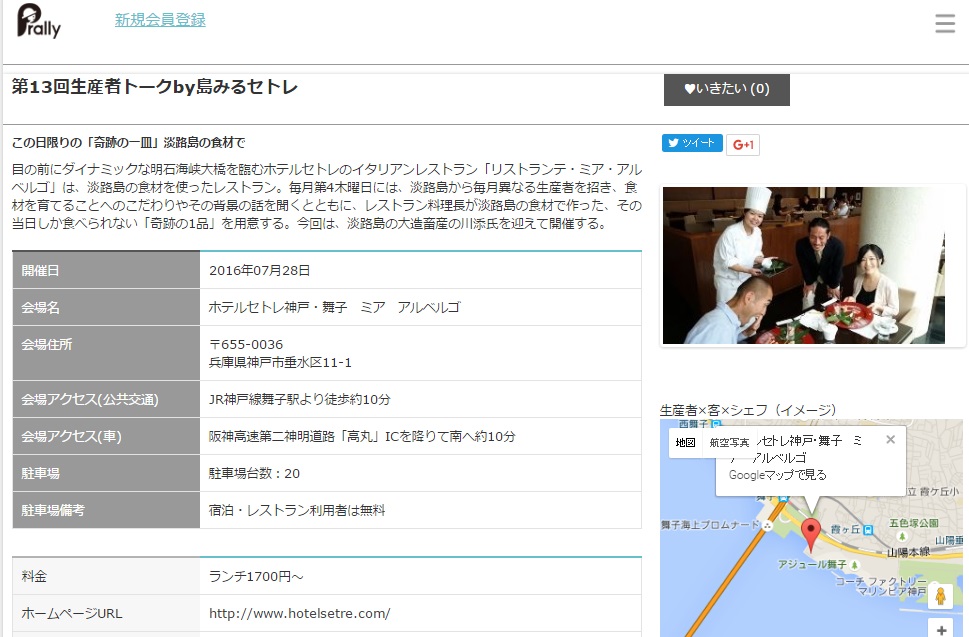The height and width of the screenshot is (637, 969).
Task: Switch map to 航空写真 view
Action: (729, 442)
